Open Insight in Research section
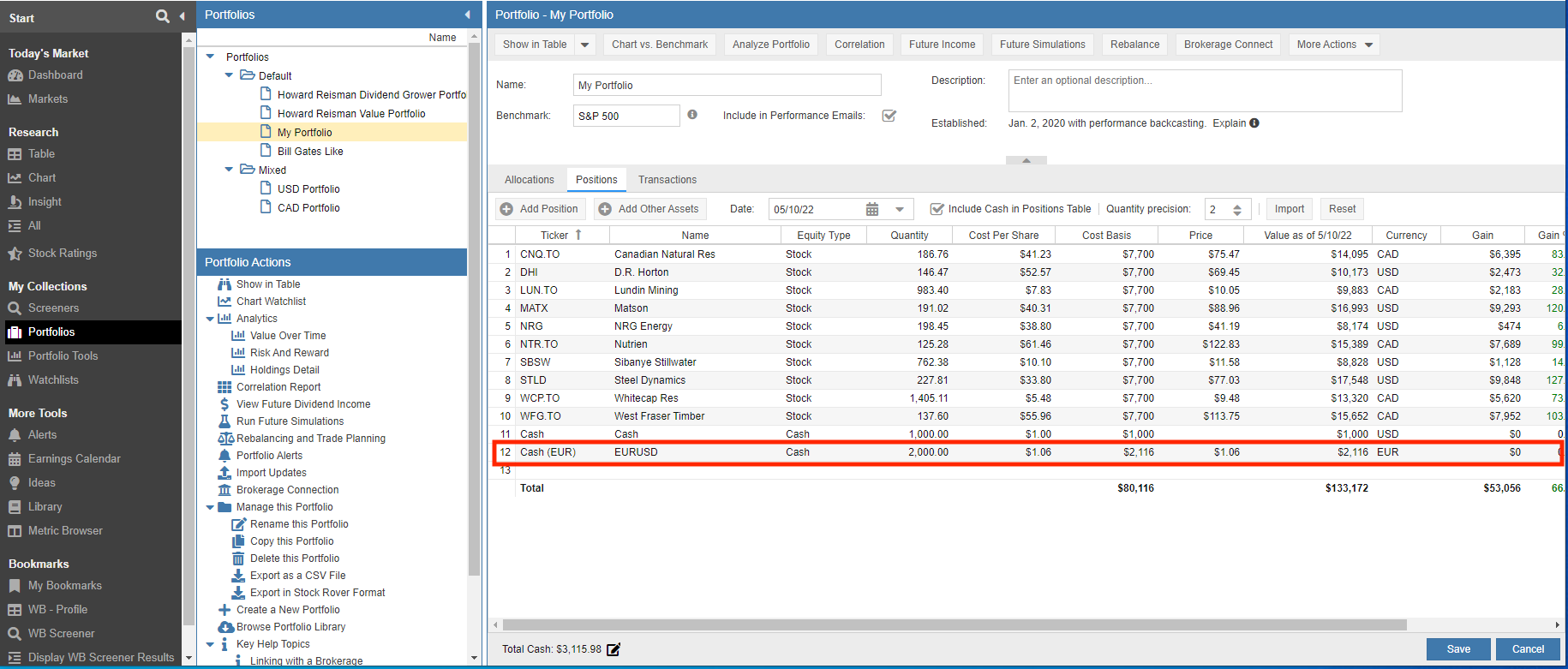The height and width of the screenshot is (669, 1568). coord(45,202)
